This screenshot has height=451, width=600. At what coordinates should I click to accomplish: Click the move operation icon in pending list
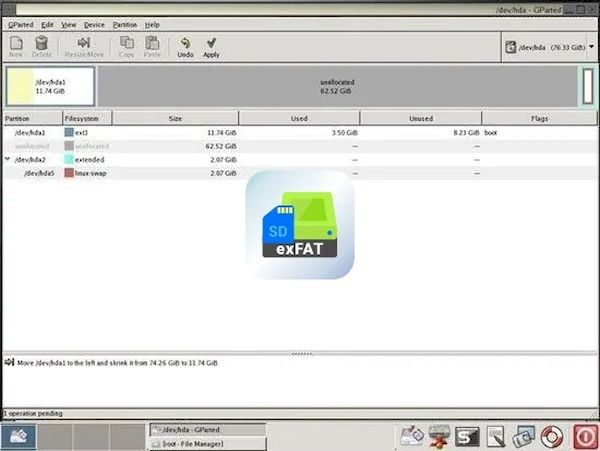tap(9, 362)
